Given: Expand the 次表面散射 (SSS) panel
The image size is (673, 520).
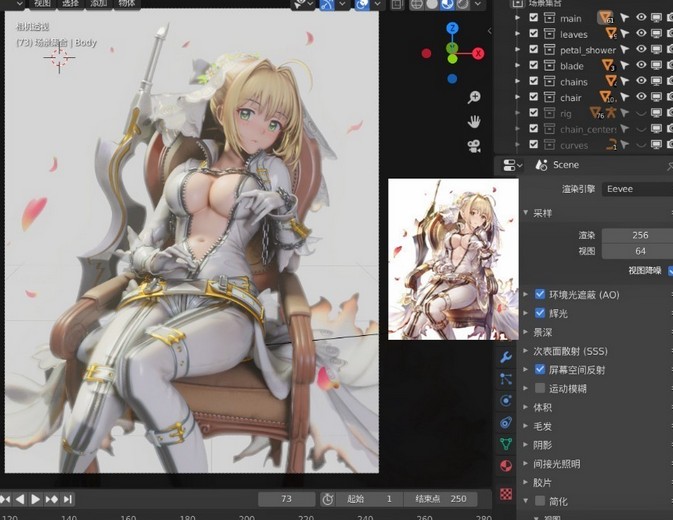Looking at the screenshot, I should tap(526, 351).
